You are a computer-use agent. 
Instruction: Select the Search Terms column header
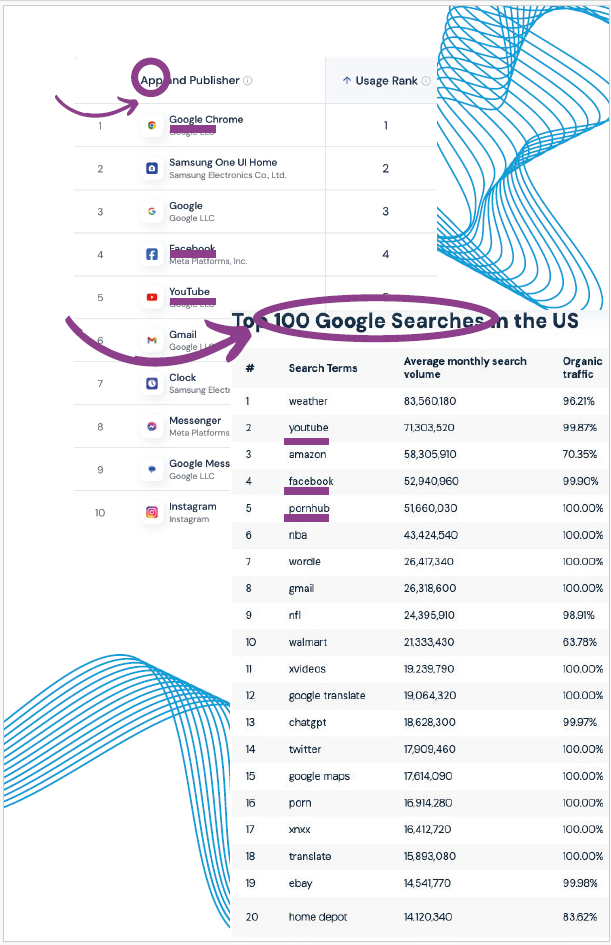click(323, 368)
